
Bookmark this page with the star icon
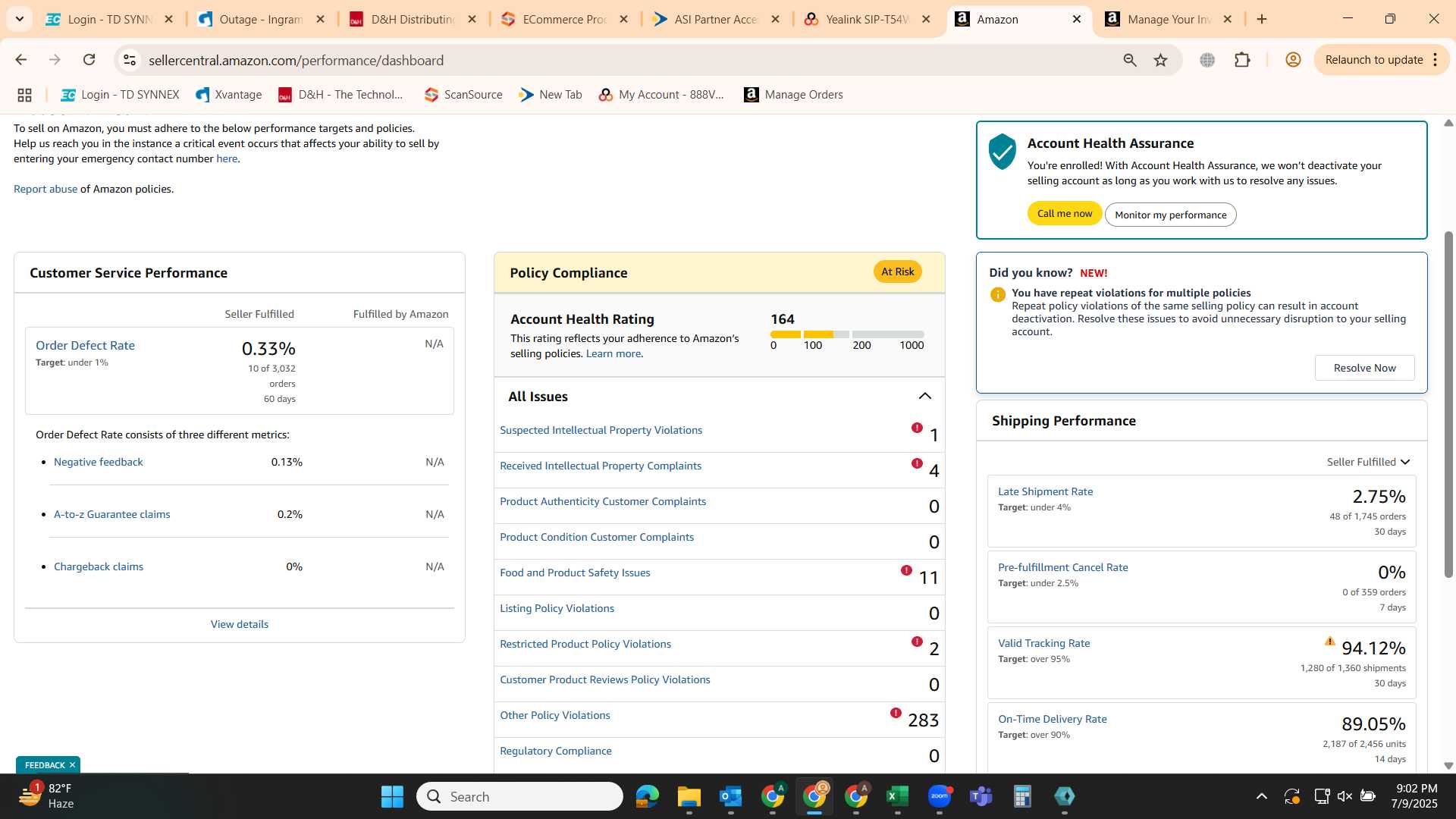point(1160,60)
